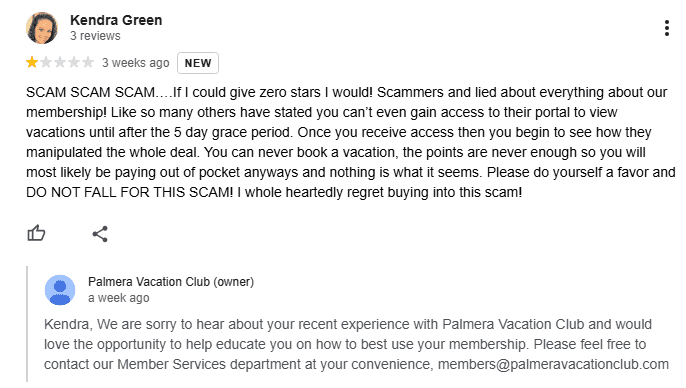The width and height of the screenshot is (686, 388).
Task: Click the second gray rating star
Action: pyautogui.click(x=46, y=62)
